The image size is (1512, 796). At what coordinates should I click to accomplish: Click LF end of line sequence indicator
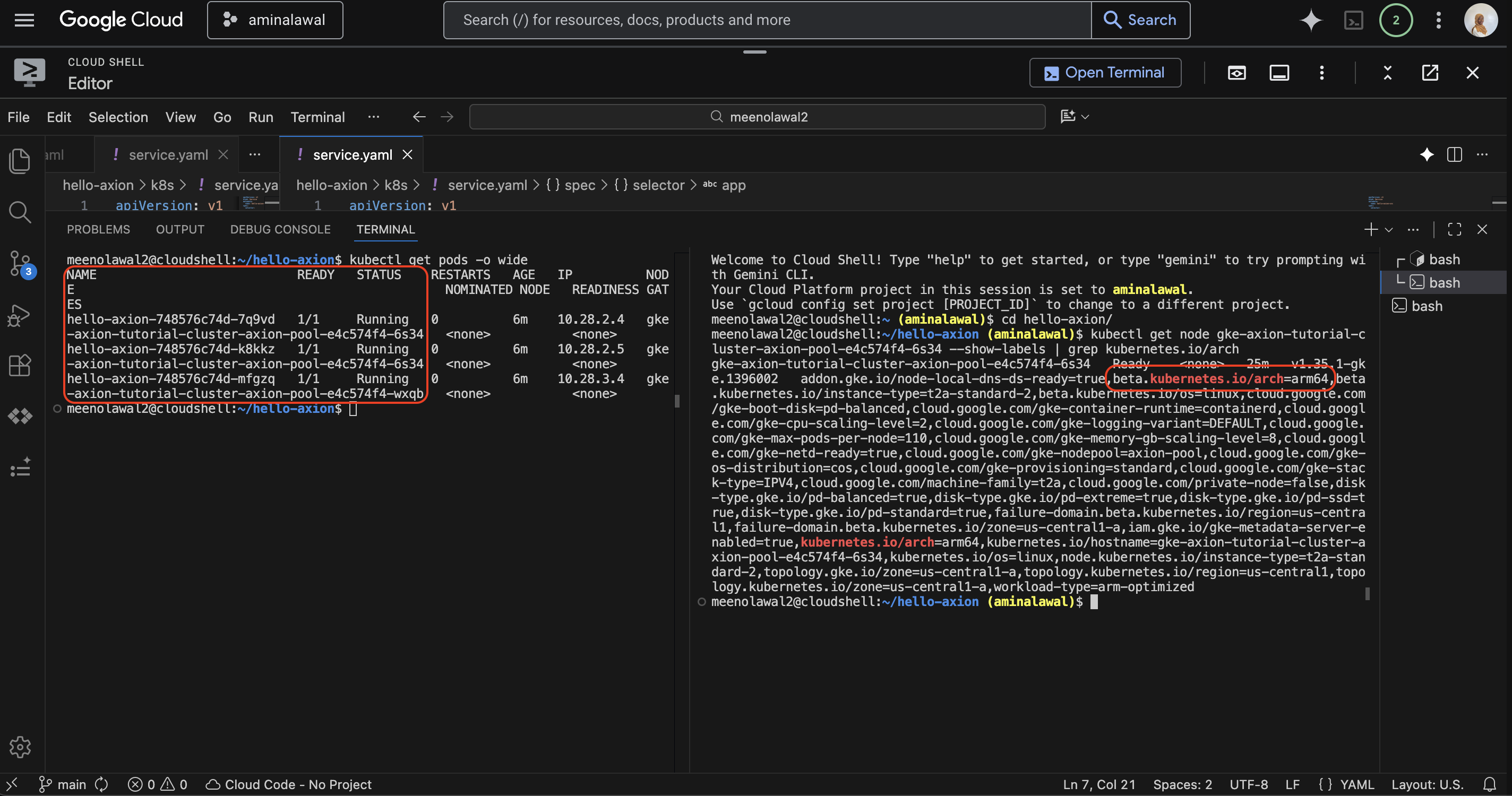point(1292,784)
